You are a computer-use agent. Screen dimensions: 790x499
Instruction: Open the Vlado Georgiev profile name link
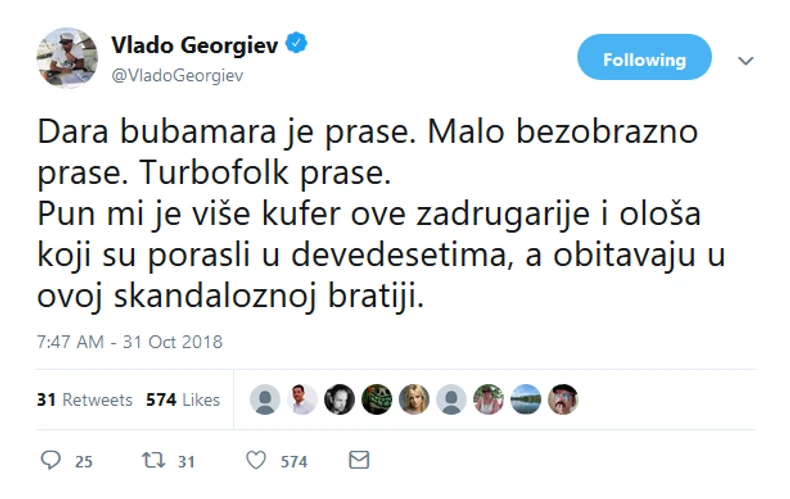196,45
